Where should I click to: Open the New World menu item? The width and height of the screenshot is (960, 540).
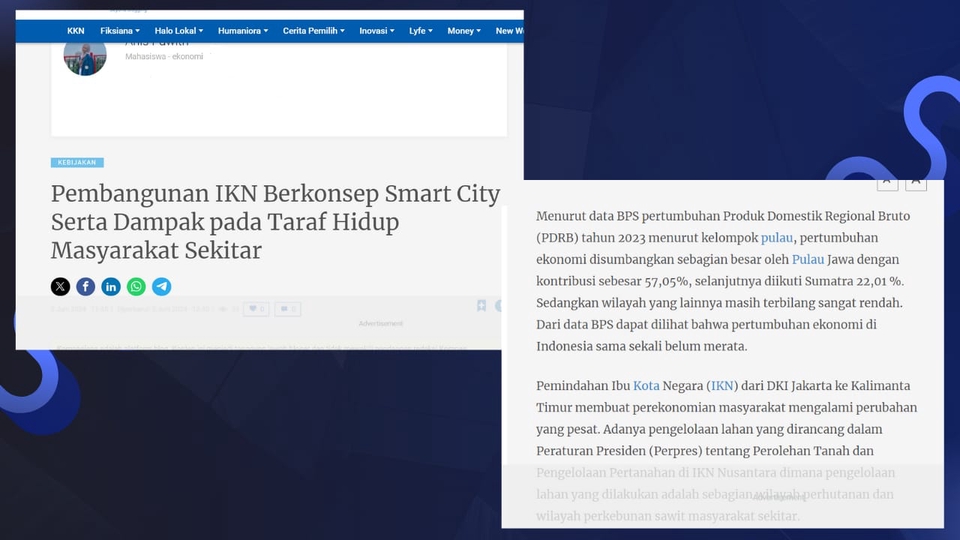(509, 31)
